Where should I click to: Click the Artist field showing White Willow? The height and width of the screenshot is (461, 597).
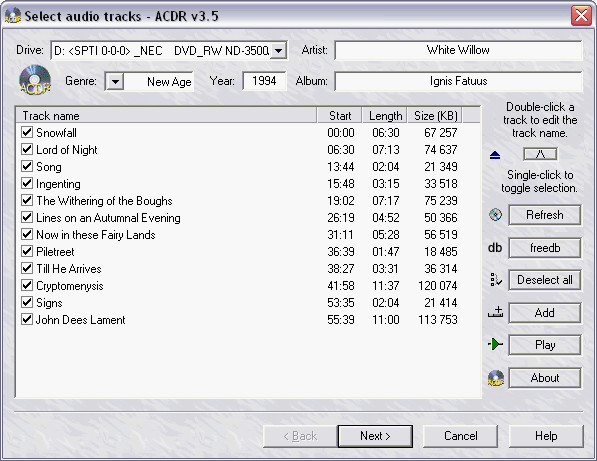pyautogui.click(x=458, y=50)
